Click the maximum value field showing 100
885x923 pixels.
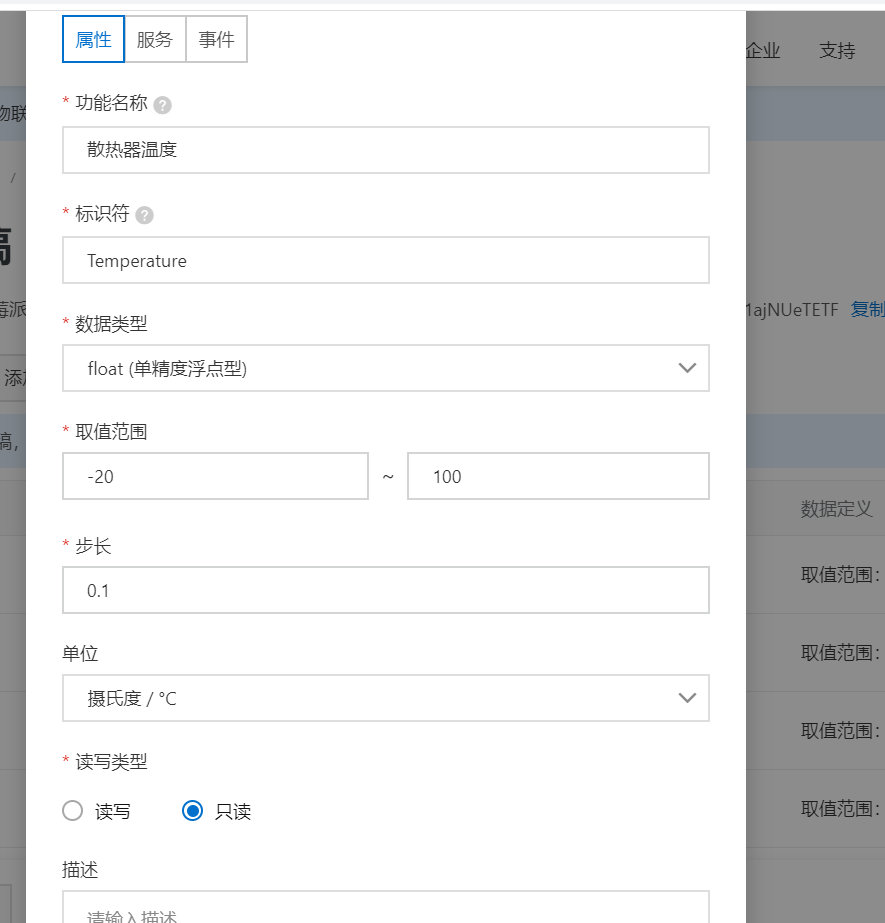point(558,476)
